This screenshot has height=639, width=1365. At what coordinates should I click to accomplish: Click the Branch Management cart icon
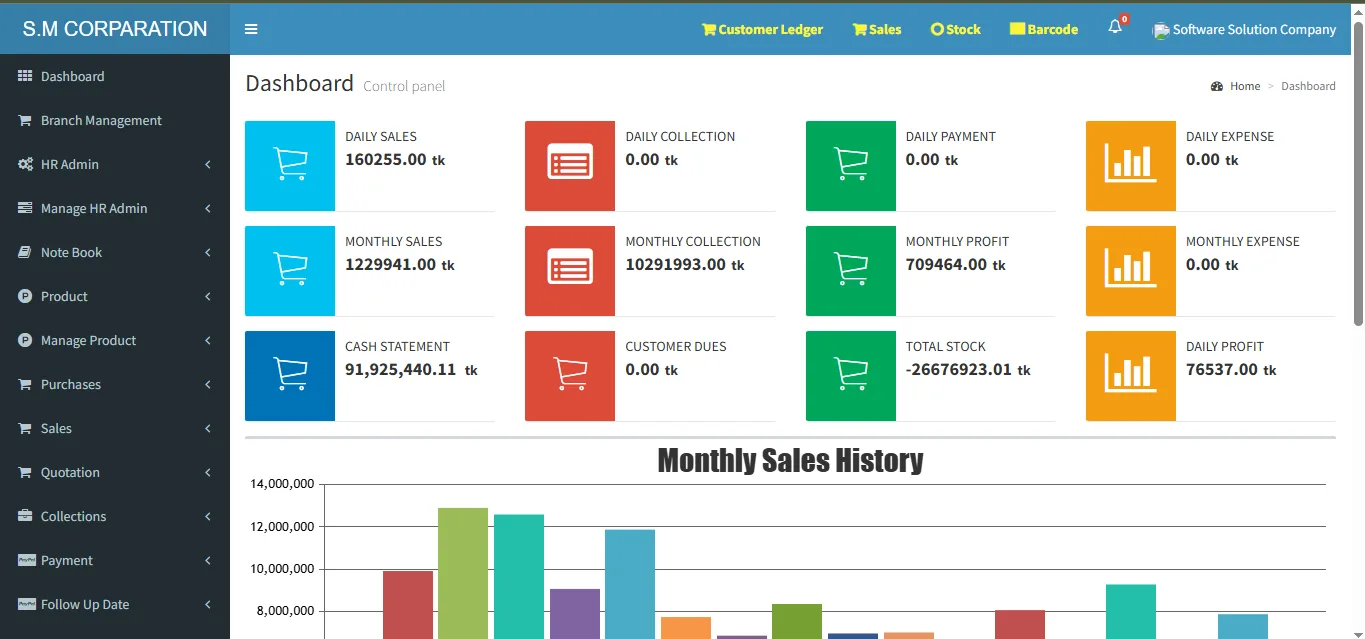click(25, 120)
